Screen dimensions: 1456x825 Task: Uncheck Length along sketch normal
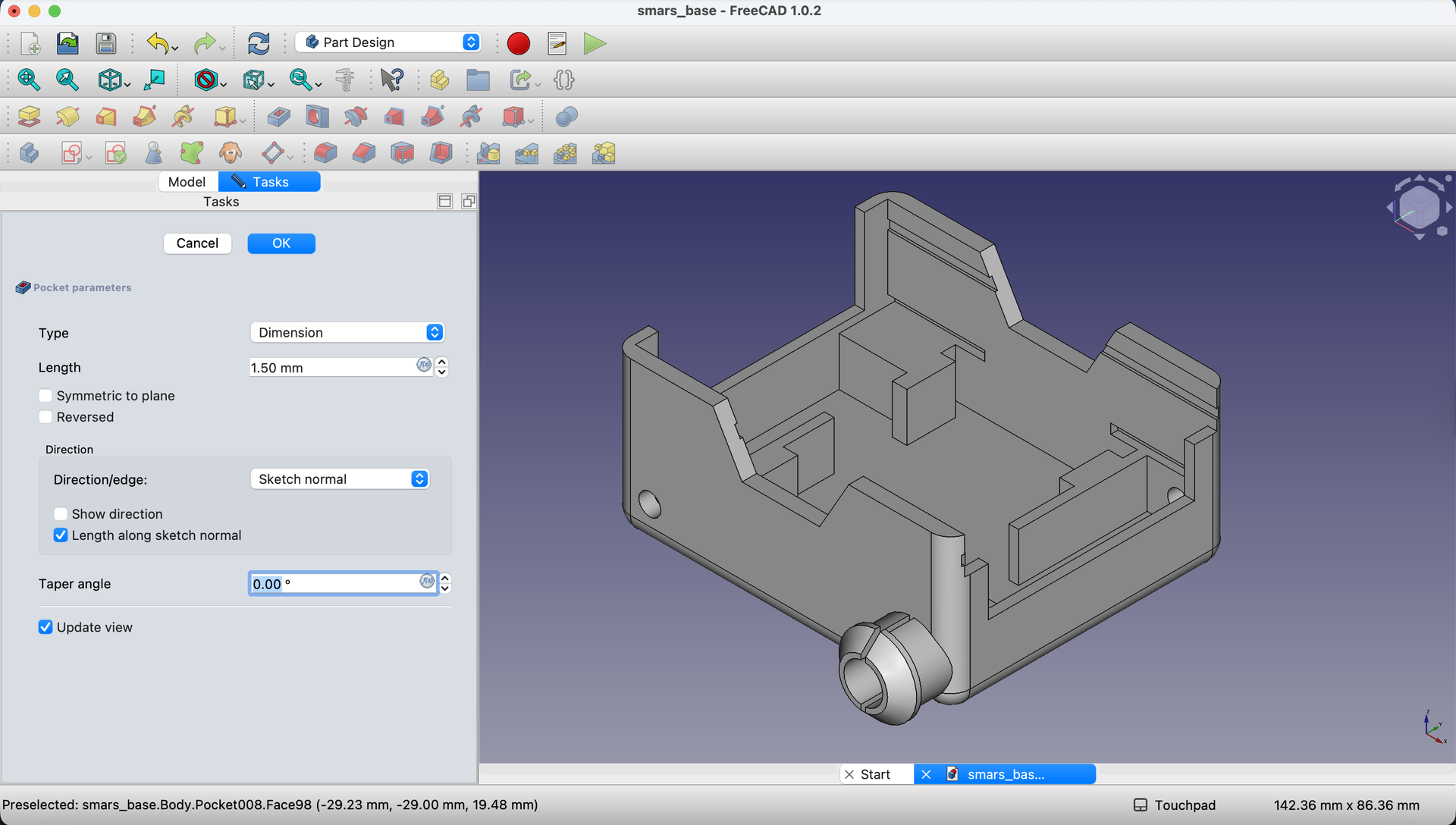click(61, 535)
